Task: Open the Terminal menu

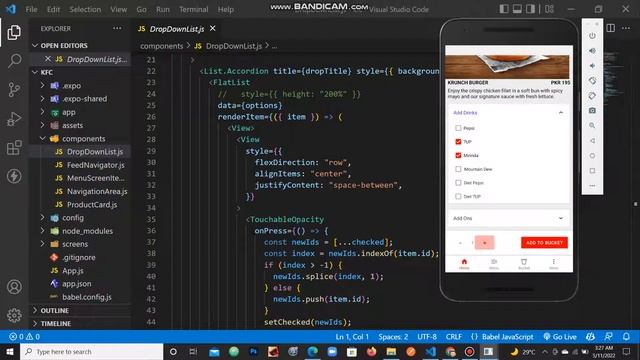Action: [x=193, y=9]
